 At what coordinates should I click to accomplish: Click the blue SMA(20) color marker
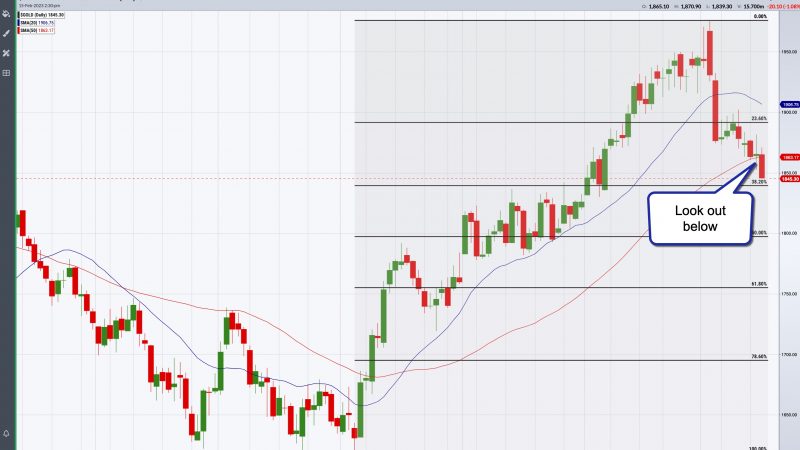click(19, 23)
